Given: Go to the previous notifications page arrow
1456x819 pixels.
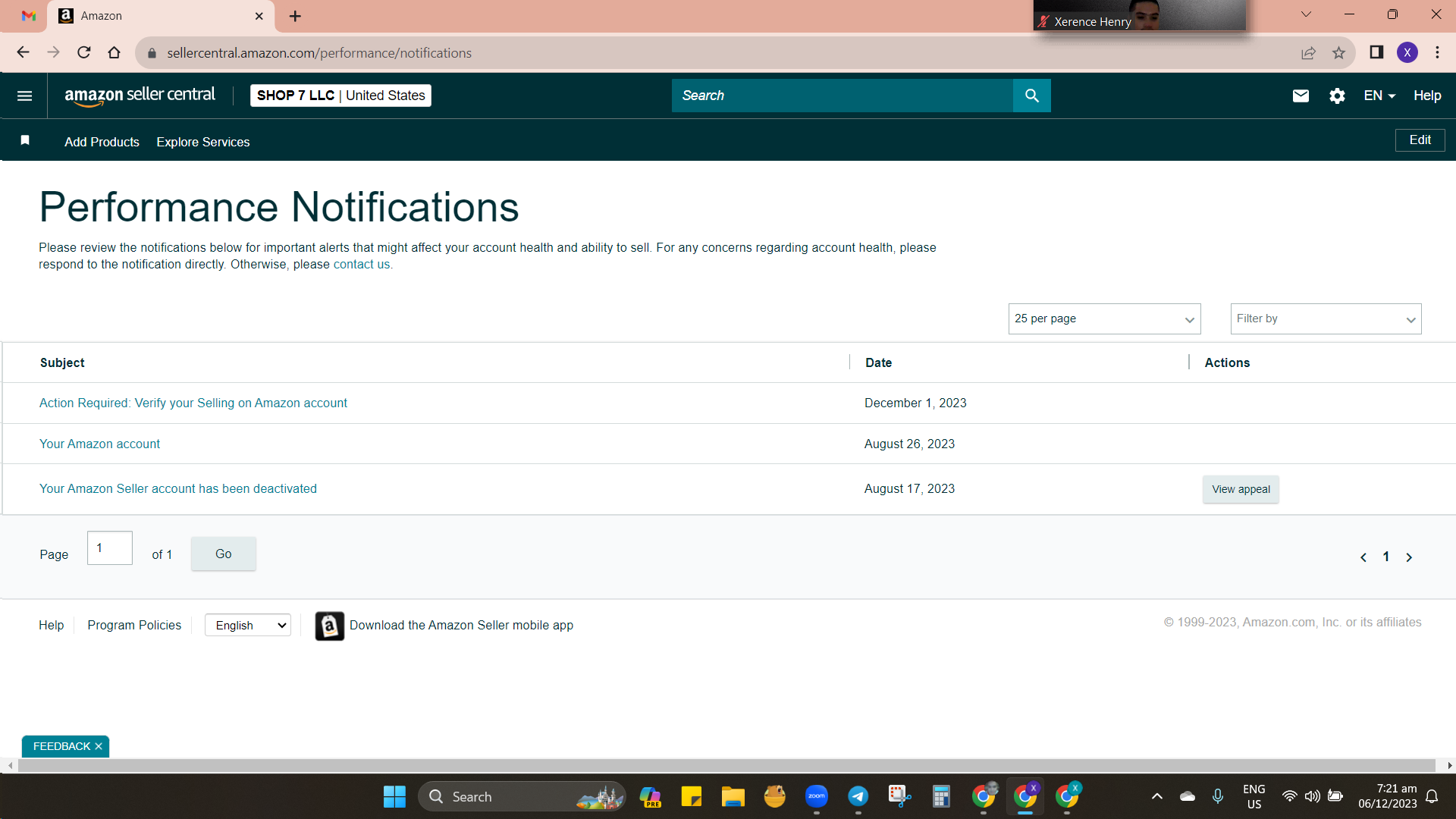Looking at the screenshot, I should pos(1363,557).
